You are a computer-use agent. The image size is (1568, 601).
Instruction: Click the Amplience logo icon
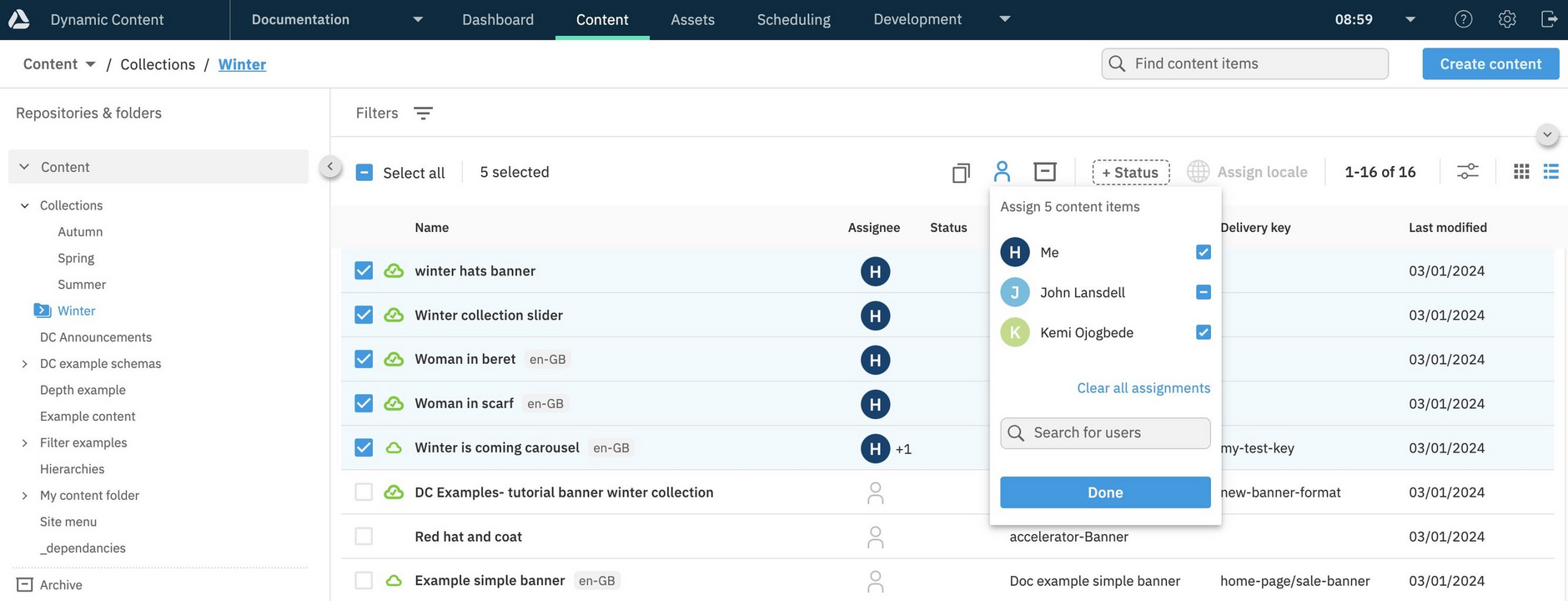click(18, 18)
